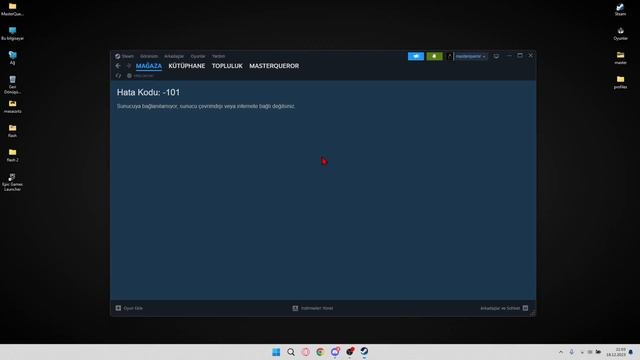This screenshot has height=360, width=640.
Task: Click the blue announcements megaphone button
Action: [416, 56]
